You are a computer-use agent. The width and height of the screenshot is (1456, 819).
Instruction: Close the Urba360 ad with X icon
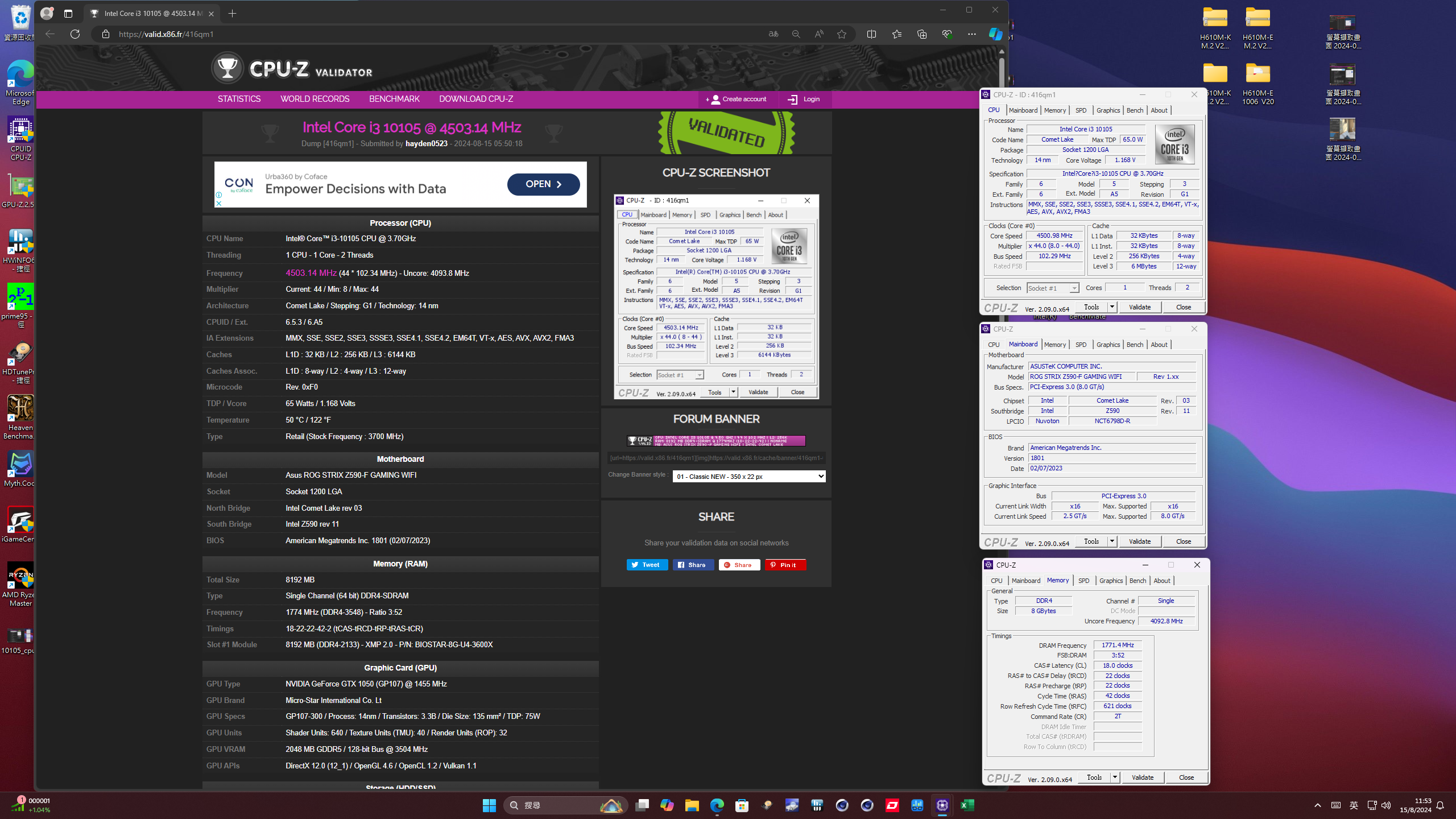click(219, 203)
